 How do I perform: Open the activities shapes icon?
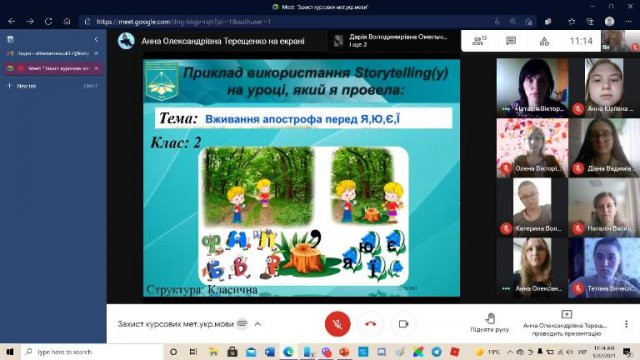click(x=544, y=41)
